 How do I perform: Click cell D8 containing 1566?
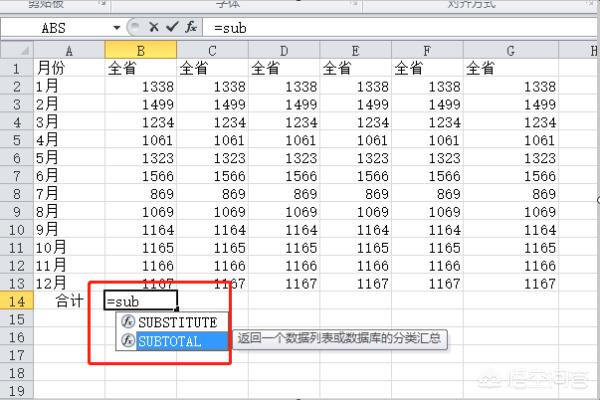[x=285, y=176]
